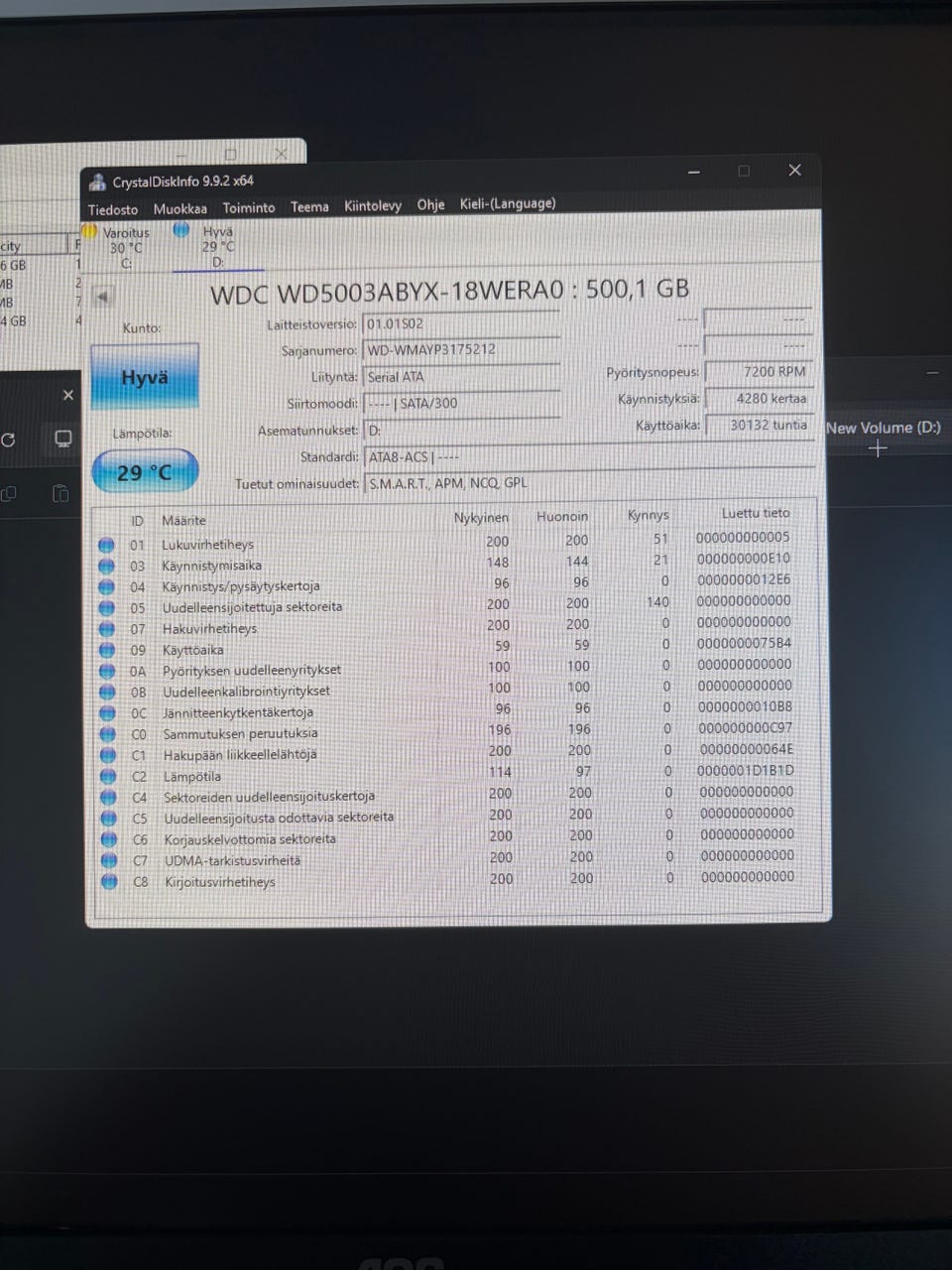Click the Sarjanumero serial number field
Image resolution: width=952 pixels, height=1270 pixels.
pyautogui.click(x=461, y=349)
